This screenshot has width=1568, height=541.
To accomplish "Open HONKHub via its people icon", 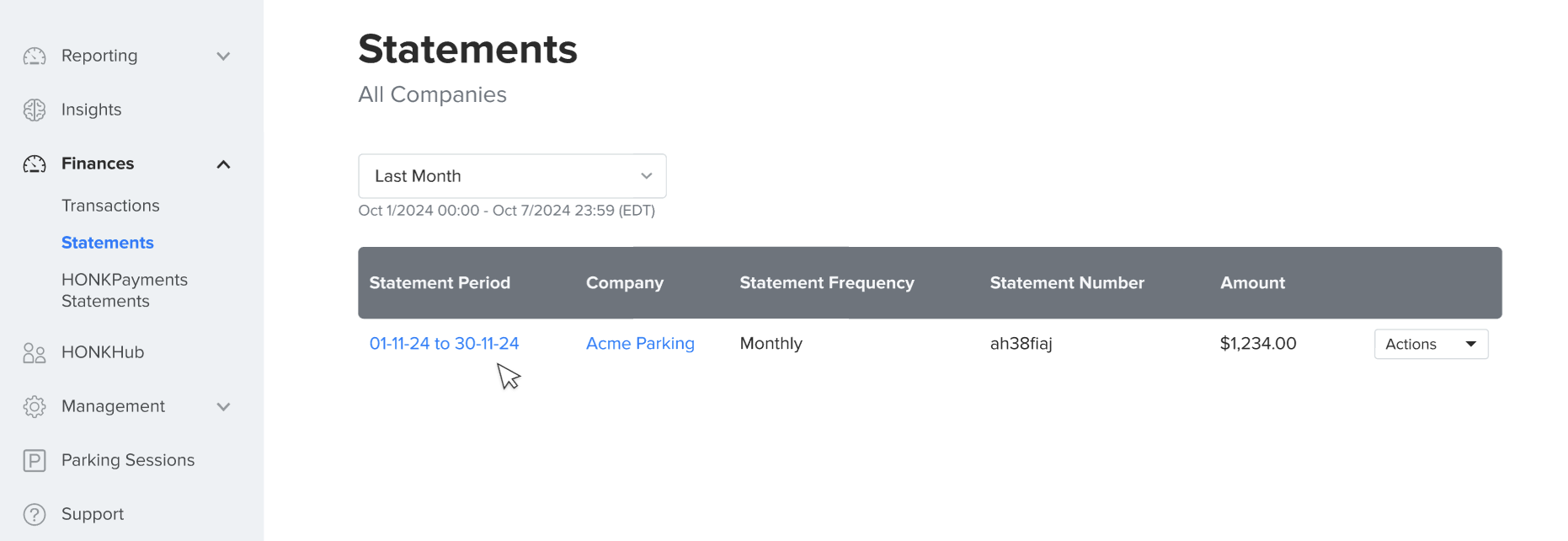I will click(35, 352).
